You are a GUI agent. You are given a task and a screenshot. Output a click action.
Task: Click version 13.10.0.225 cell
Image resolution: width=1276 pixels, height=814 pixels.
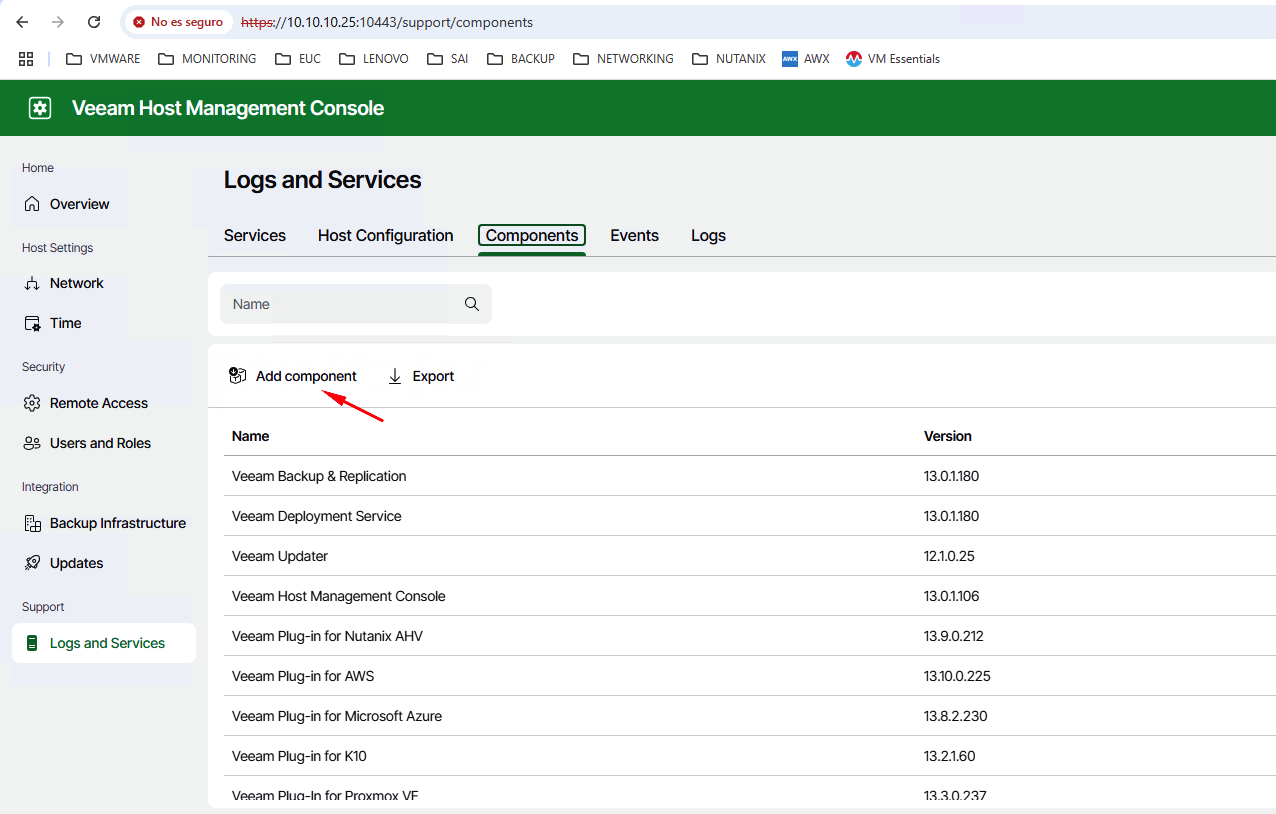click(x=957, y=676)
